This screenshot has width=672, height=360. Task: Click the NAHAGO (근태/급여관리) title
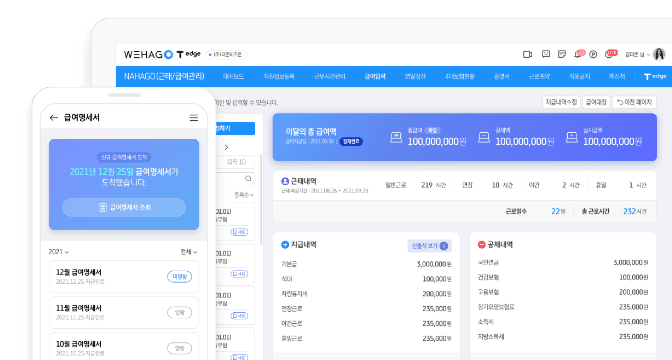(x=164, y=76)
